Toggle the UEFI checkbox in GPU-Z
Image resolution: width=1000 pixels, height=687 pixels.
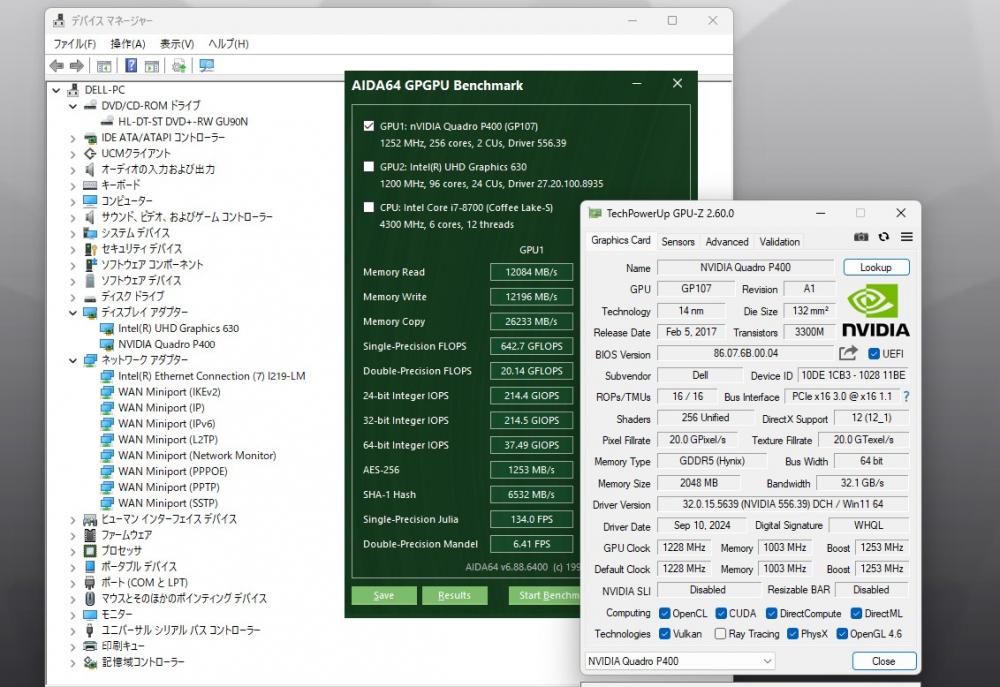coord(874,353)
